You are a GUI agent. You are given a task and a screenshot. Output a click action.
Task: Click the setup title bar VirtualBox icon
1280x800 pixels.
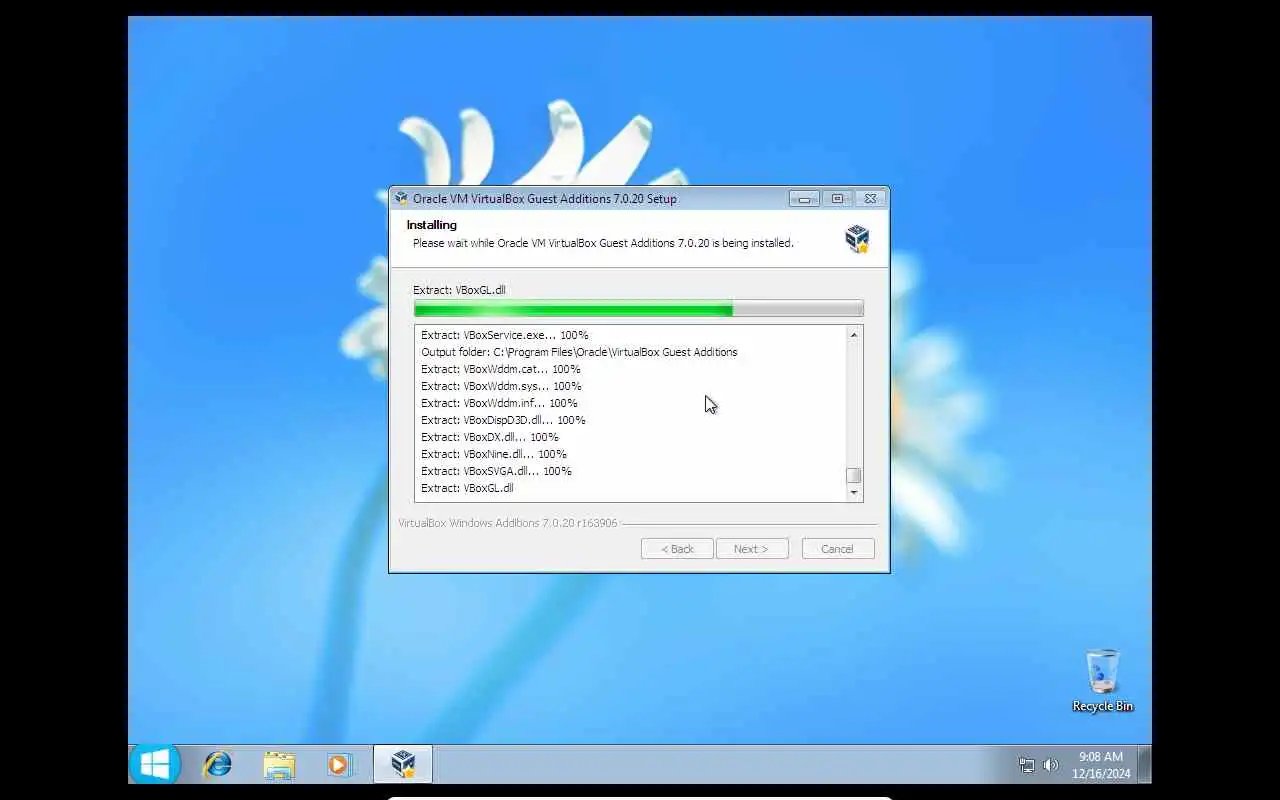402,198
